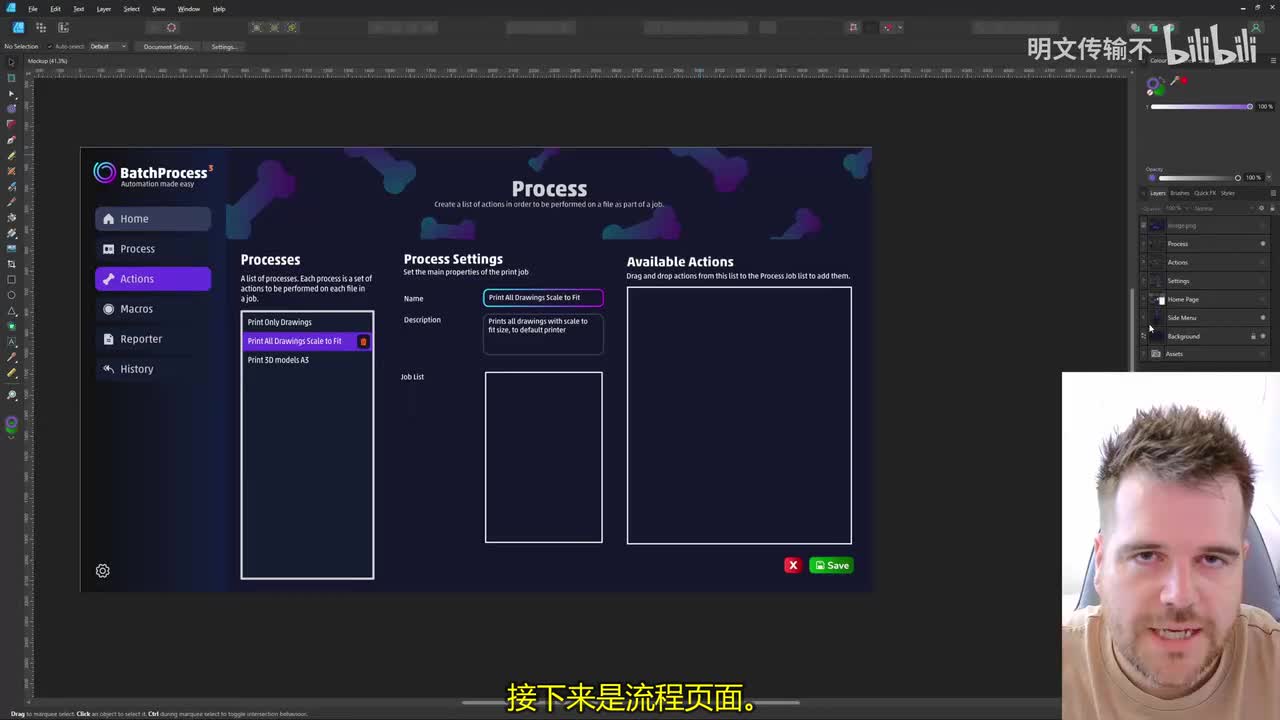Click the Reporter sidebar button in mockup
This screenshot has width=1280, height=720.
153,339
